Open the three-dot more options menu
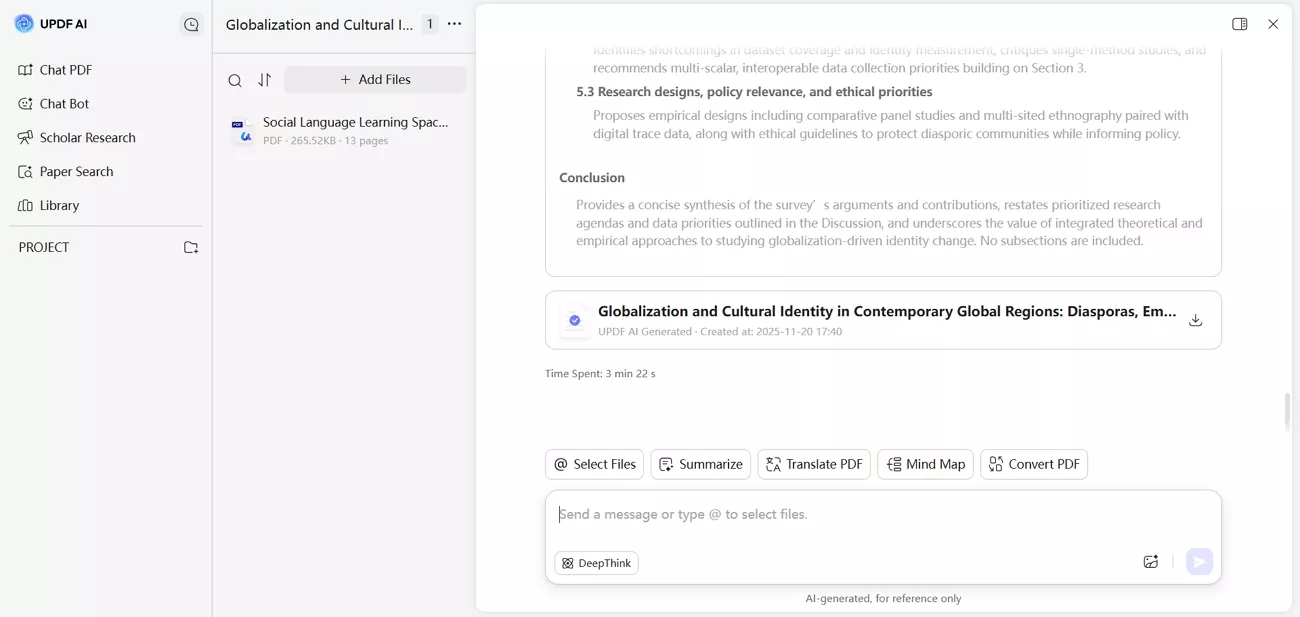Screen dimensions: 1300x617 pos(455,24)
